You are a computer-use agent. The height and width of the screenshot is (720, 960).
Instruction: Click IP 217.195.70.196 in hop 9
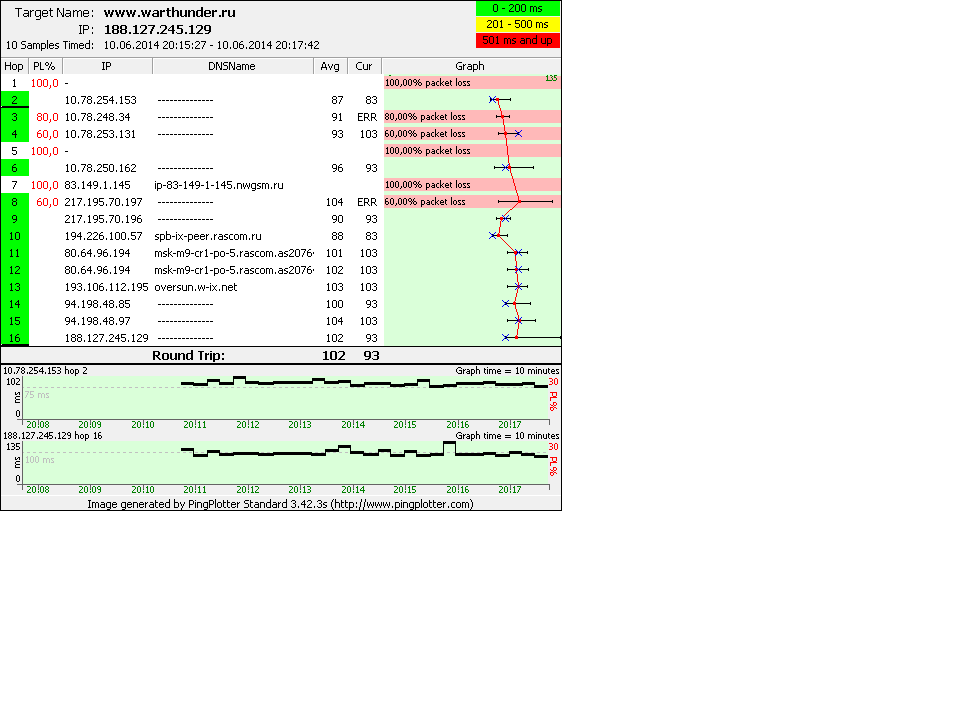click(x=103, y=219)
